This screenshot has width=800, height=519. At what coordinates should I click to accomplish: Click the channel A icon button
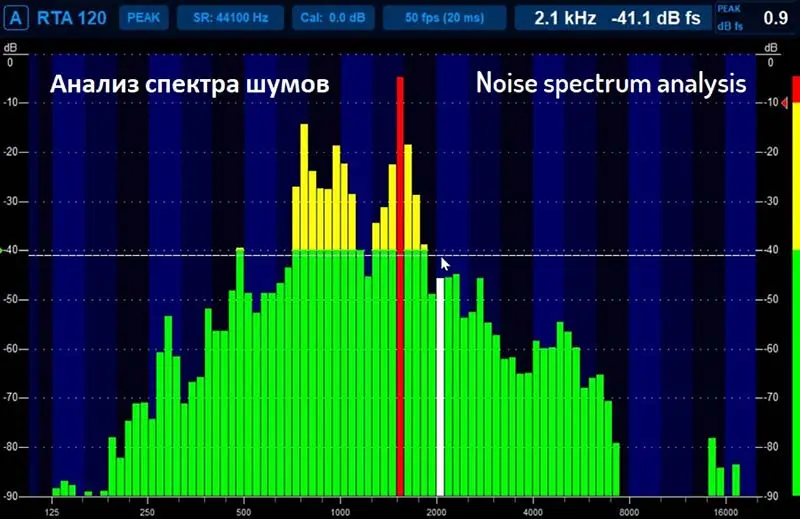coord(16,18)
